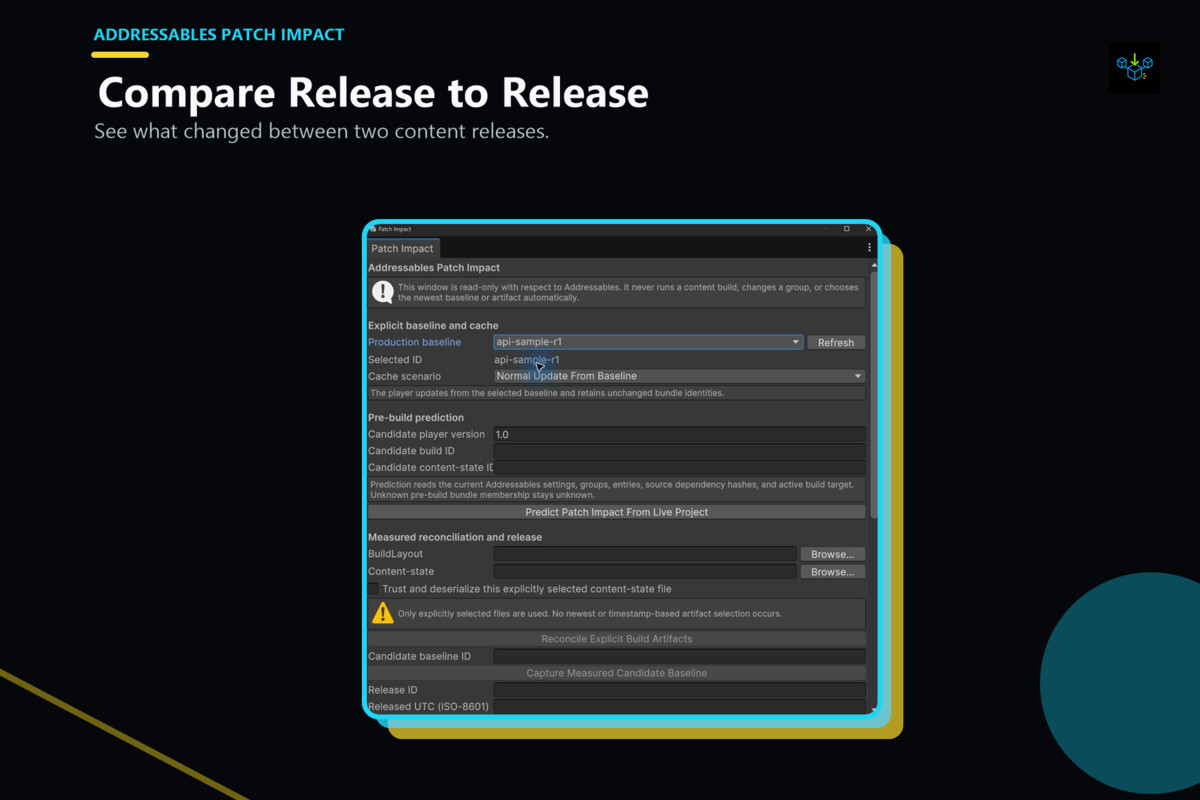Open the window's three-dot options menu
The image size is (1200, 800).
coord(869,247)
